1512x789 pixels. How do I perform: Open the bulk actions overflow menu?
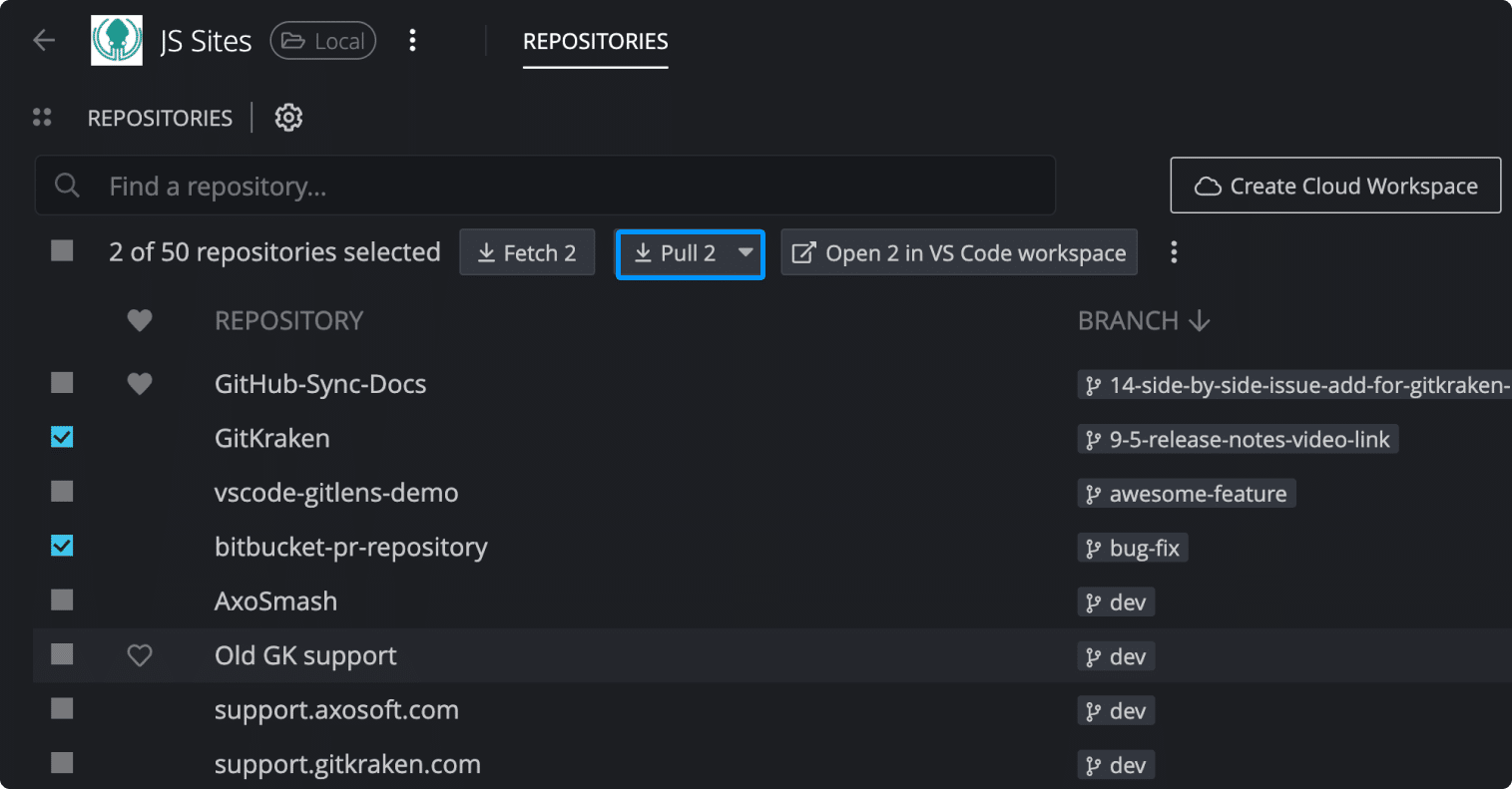1174,252
